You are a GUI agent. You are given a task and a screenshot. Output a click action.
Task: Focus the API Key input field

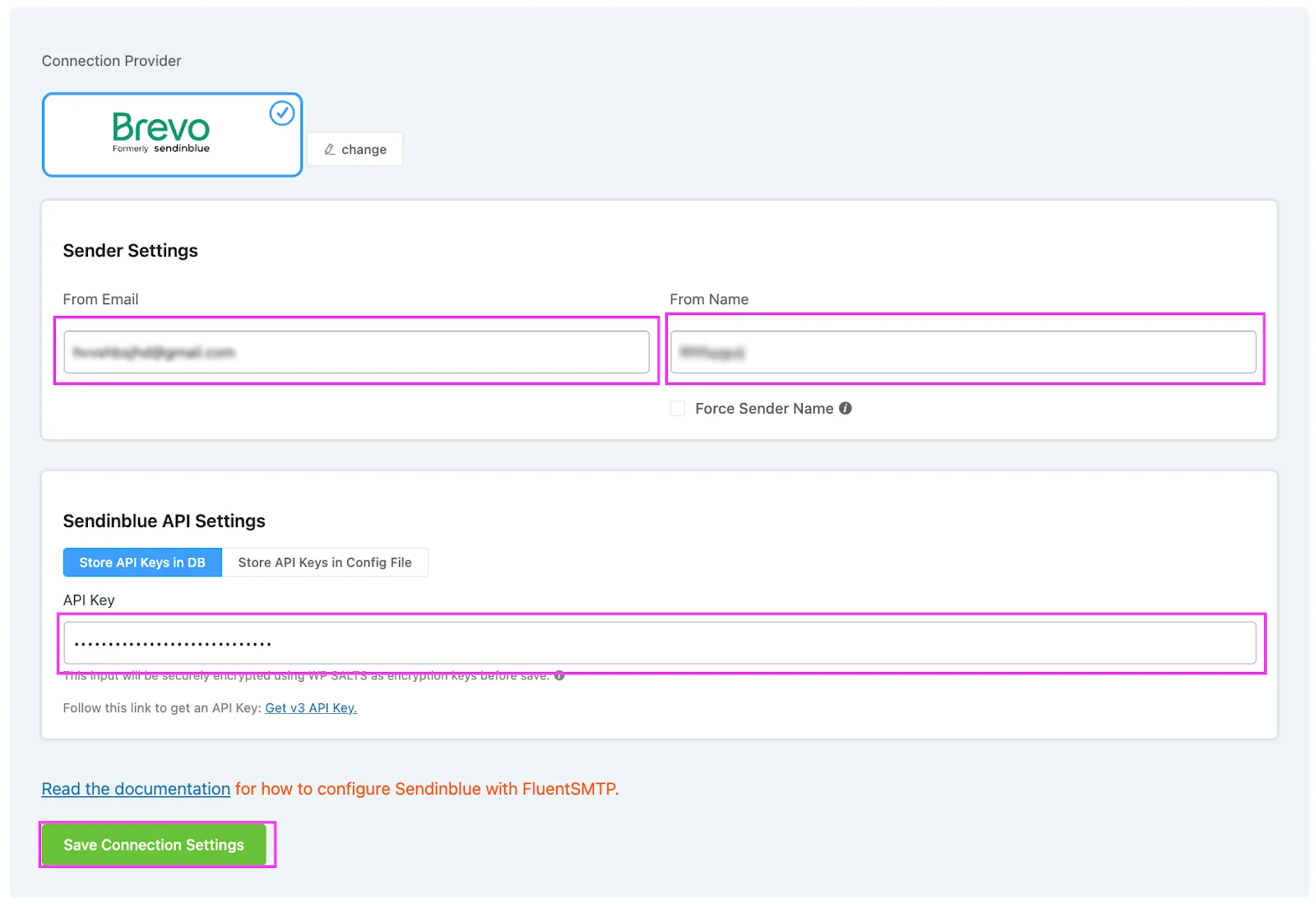tap(660, 643)
